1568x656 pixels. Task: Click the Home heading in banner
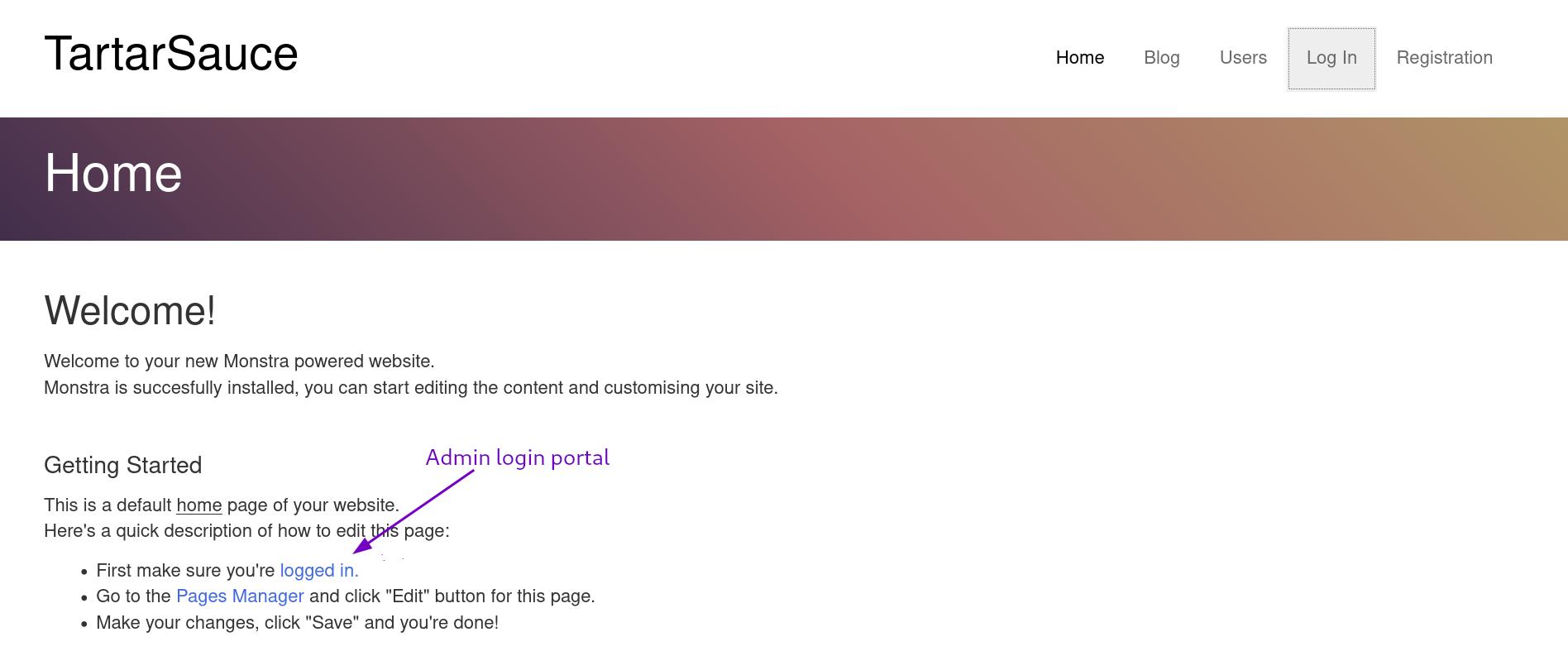[113, 174]
